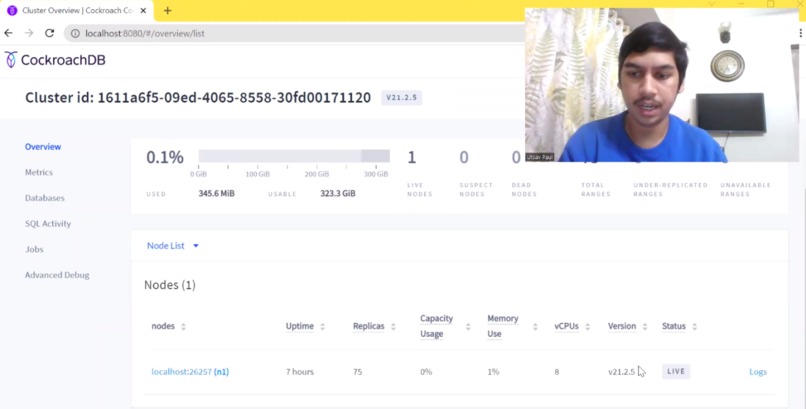This screenshot has width=806, height=409.
Task: Select the Cluster Overview browser tab
Action: [x=77, y=10]
